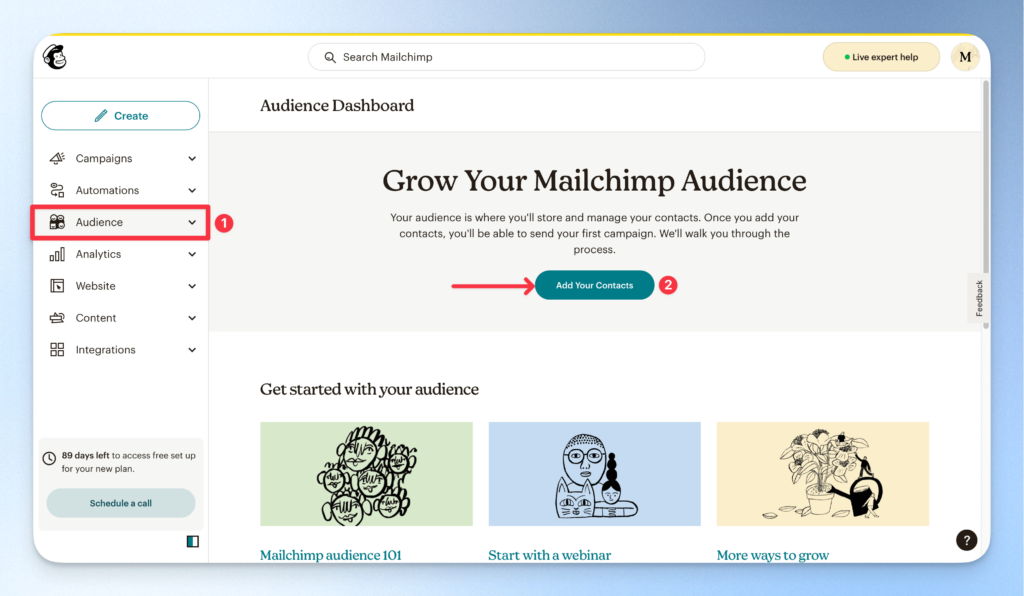
Task: Open the yellow plant illustration thumbnail
Action: pos(823,474)
